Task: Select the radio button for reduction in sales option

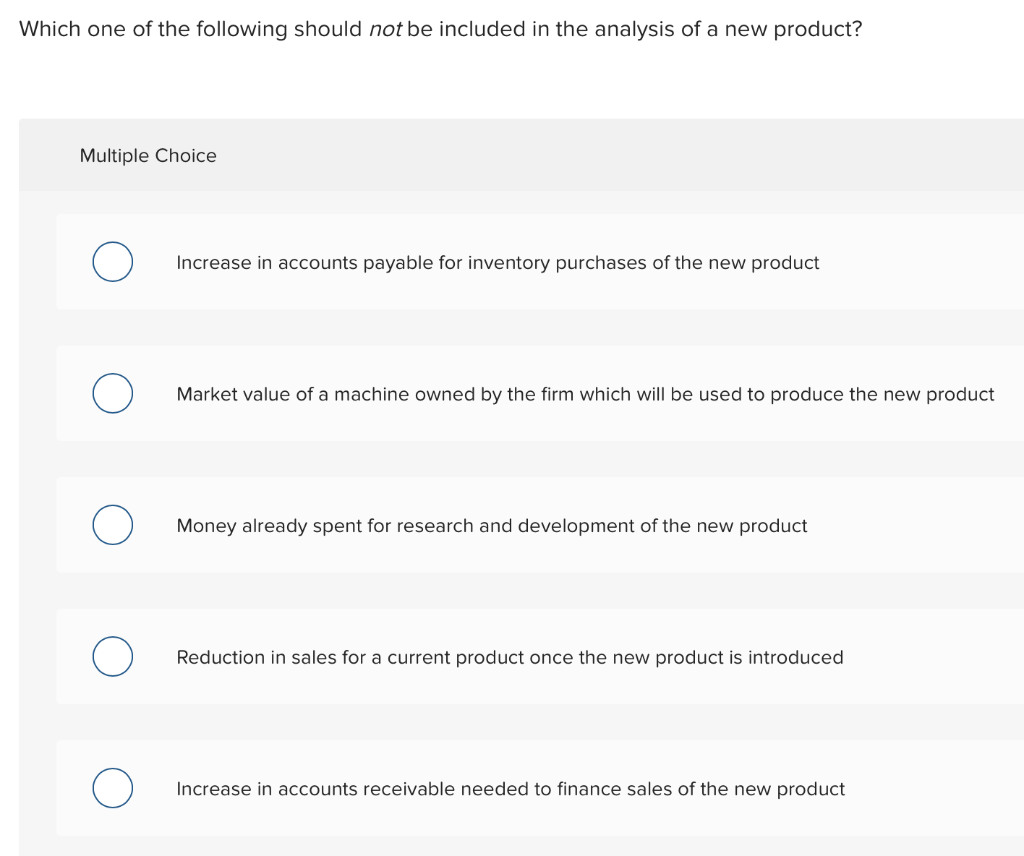Action: point(112,656)
